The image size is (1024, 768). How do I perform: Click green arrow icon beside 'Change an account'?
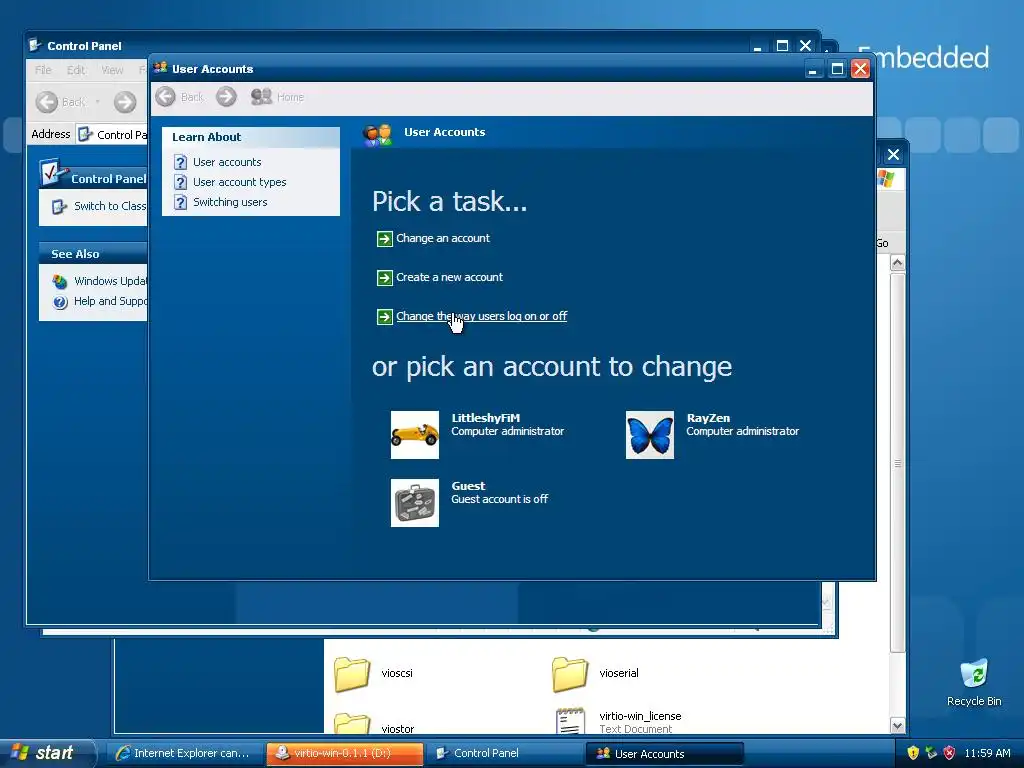click(x=385, y=239)
